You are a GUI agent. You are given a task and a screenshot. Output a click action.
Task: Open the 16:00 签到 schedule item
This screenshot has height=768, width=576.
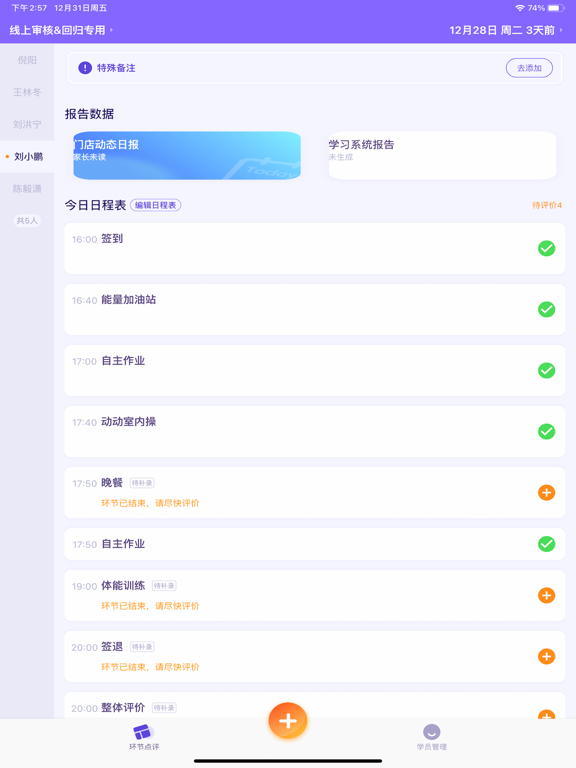point(314,248)
